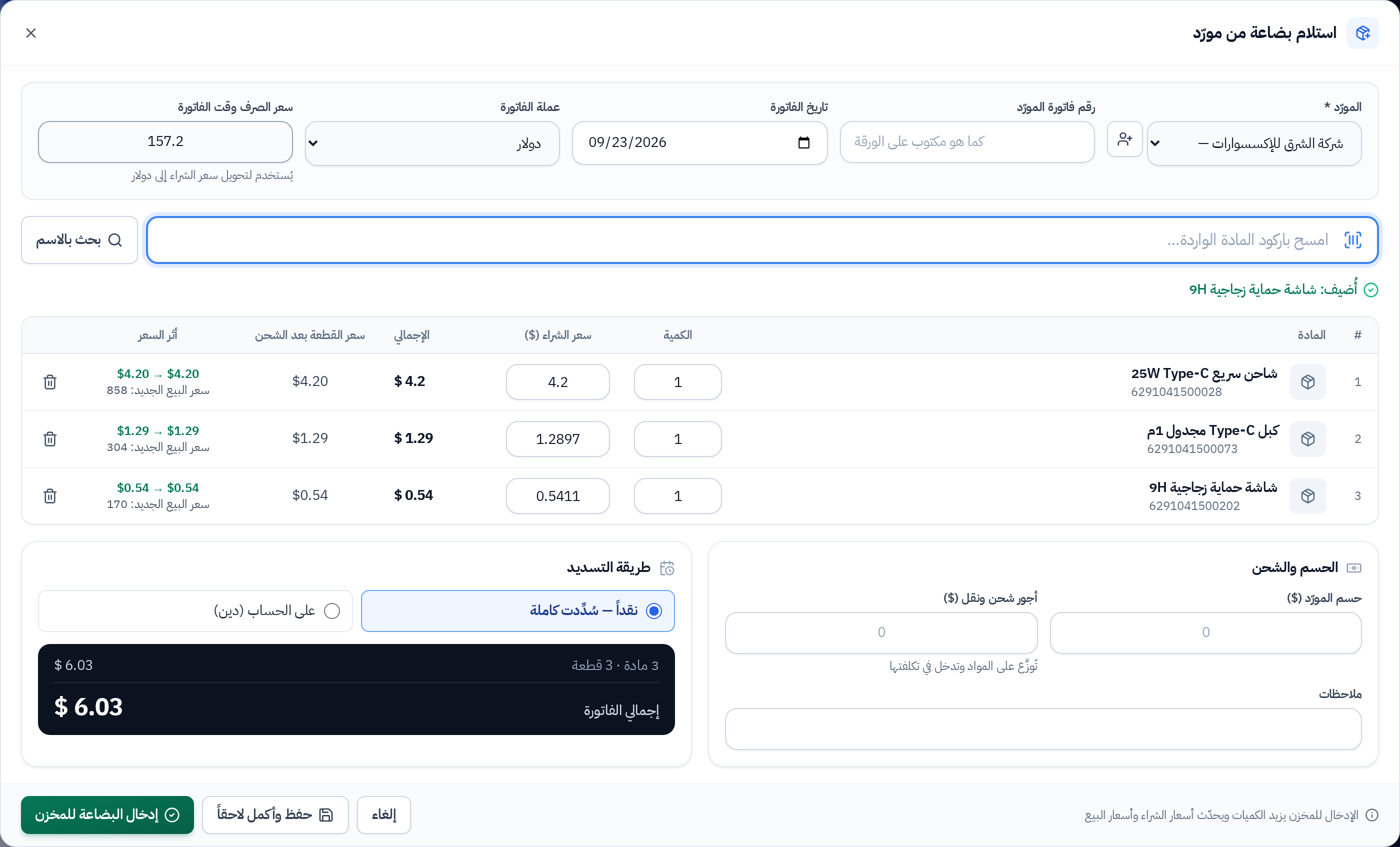The image size is (1400, 847).
Task: Select on account (دين) payment option
Action: point(195,610)
